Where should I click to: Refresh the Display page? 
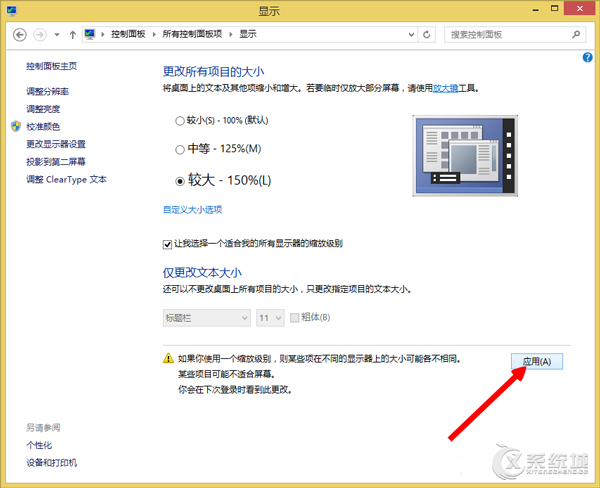click(426, 35)
